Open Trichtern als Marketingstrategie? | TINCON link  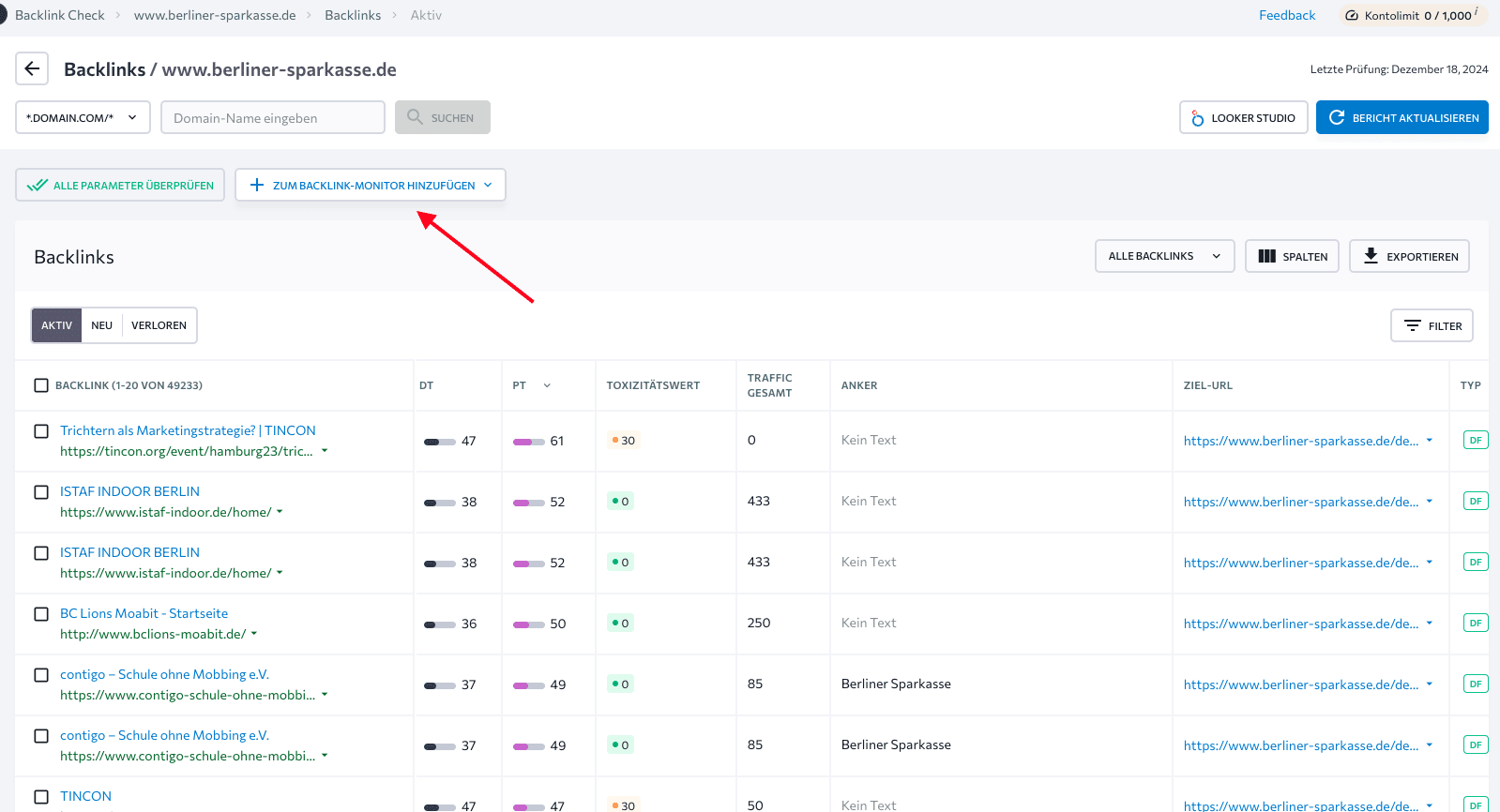pos(188,430)
